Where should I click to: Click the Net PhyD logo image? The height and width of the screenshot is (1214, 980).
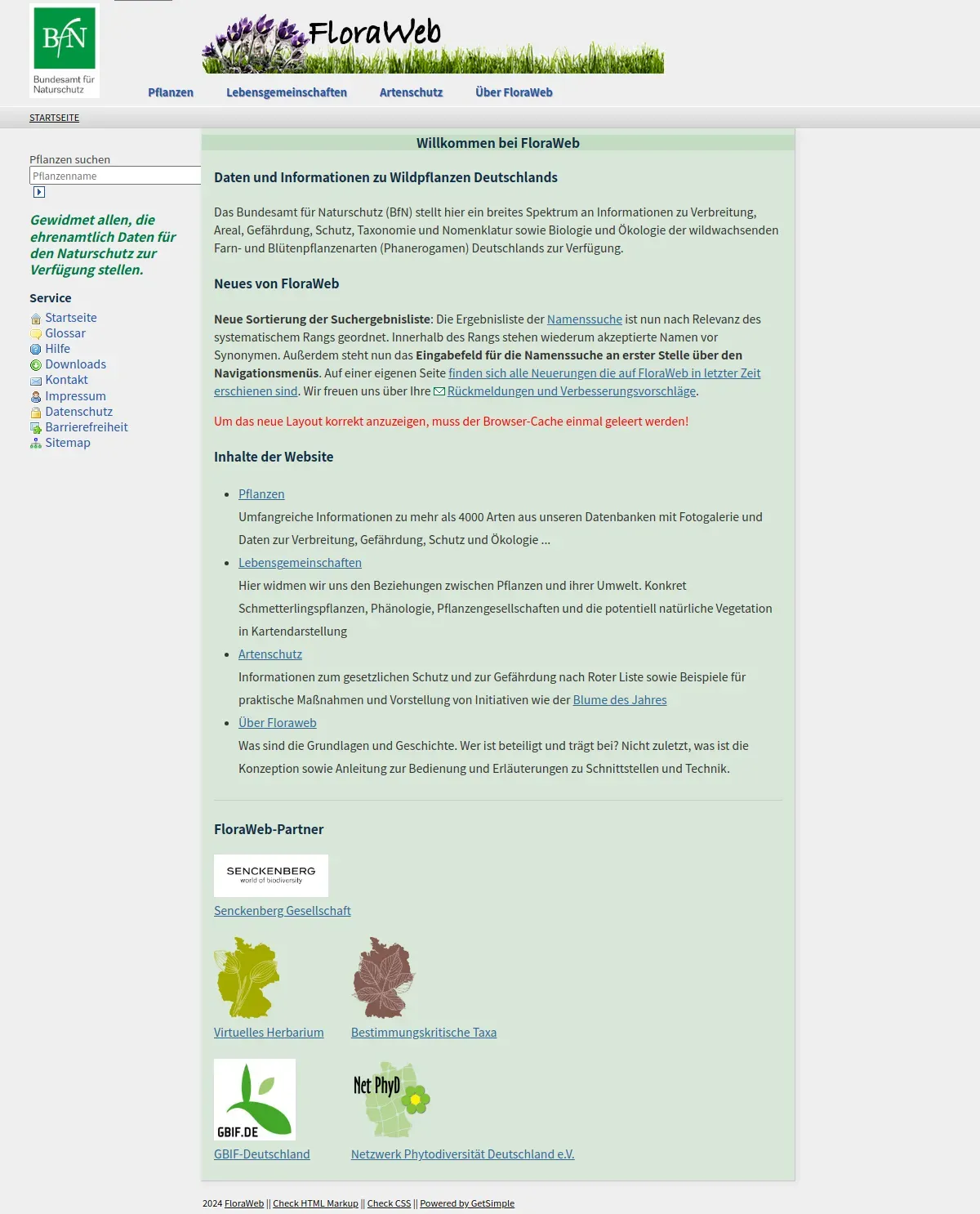(x=392, y=1100)
